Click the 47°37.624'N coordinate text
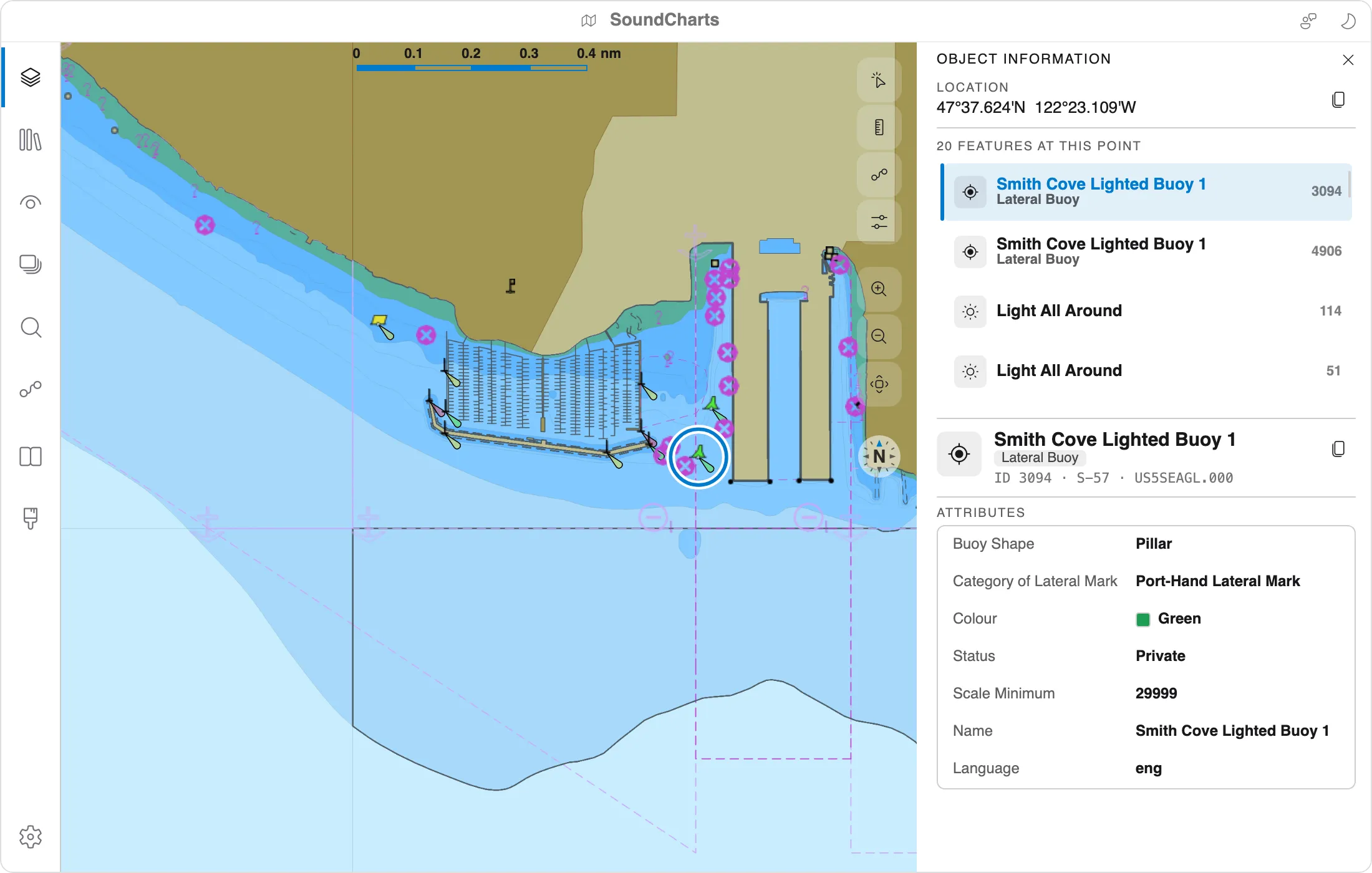The width and height of the screenshot is (1372, 873). (980, 108)
